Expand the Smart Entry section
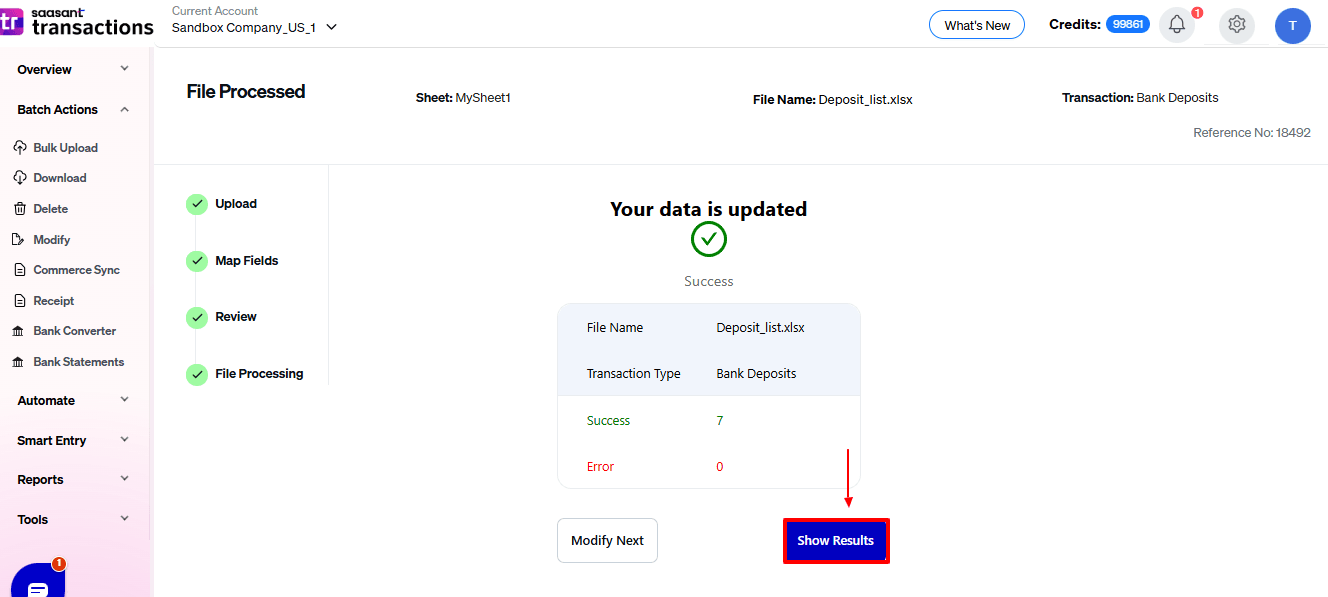 124,440
